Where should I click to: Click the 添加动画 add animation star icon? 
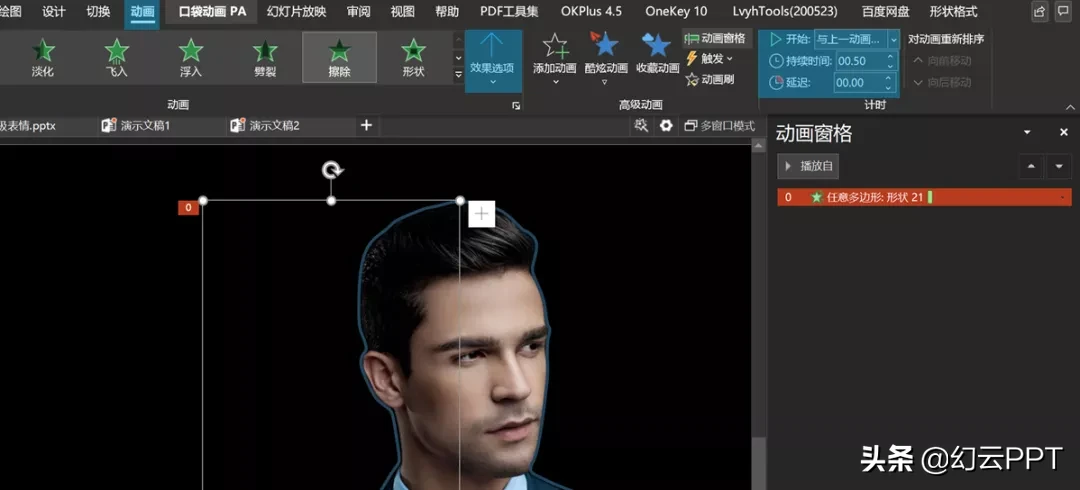tap(554, 47)
